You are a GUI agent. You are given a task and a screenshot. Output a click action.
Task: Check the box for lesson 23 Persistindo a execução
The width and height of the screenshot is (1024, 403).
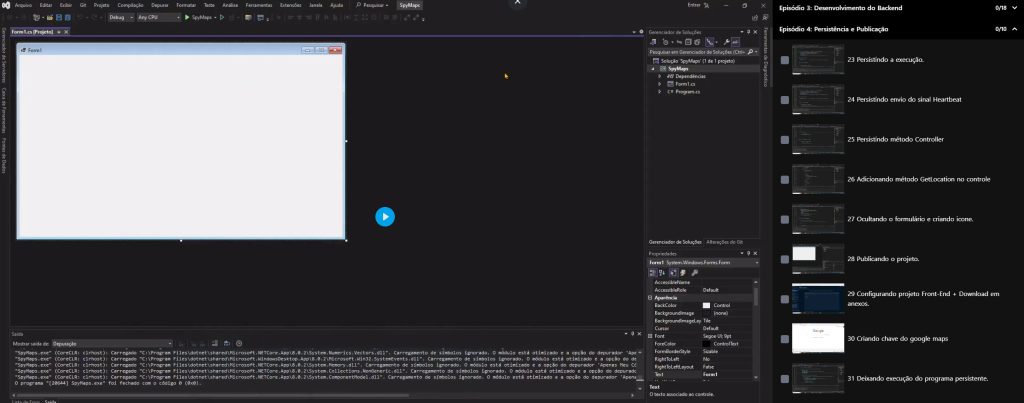click(x=784, y=60)
